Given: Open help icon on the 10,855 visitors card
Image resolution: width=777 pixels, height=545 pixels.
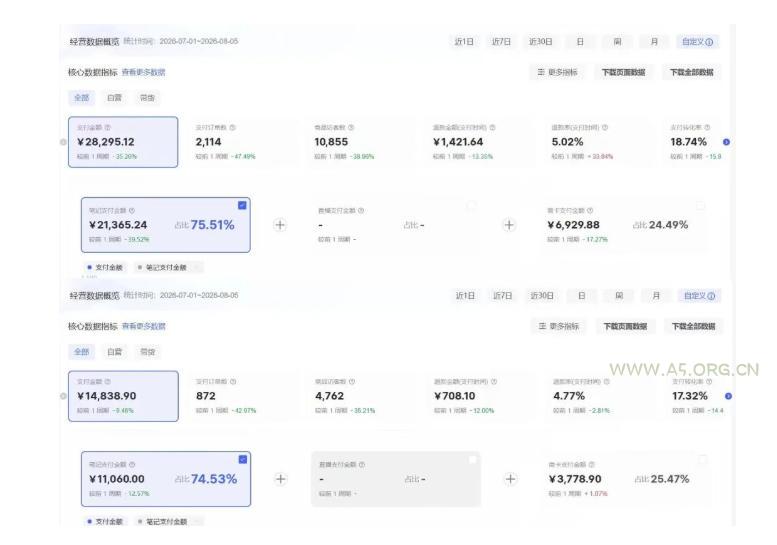Looking at the screenshot, I should (351, 127).
